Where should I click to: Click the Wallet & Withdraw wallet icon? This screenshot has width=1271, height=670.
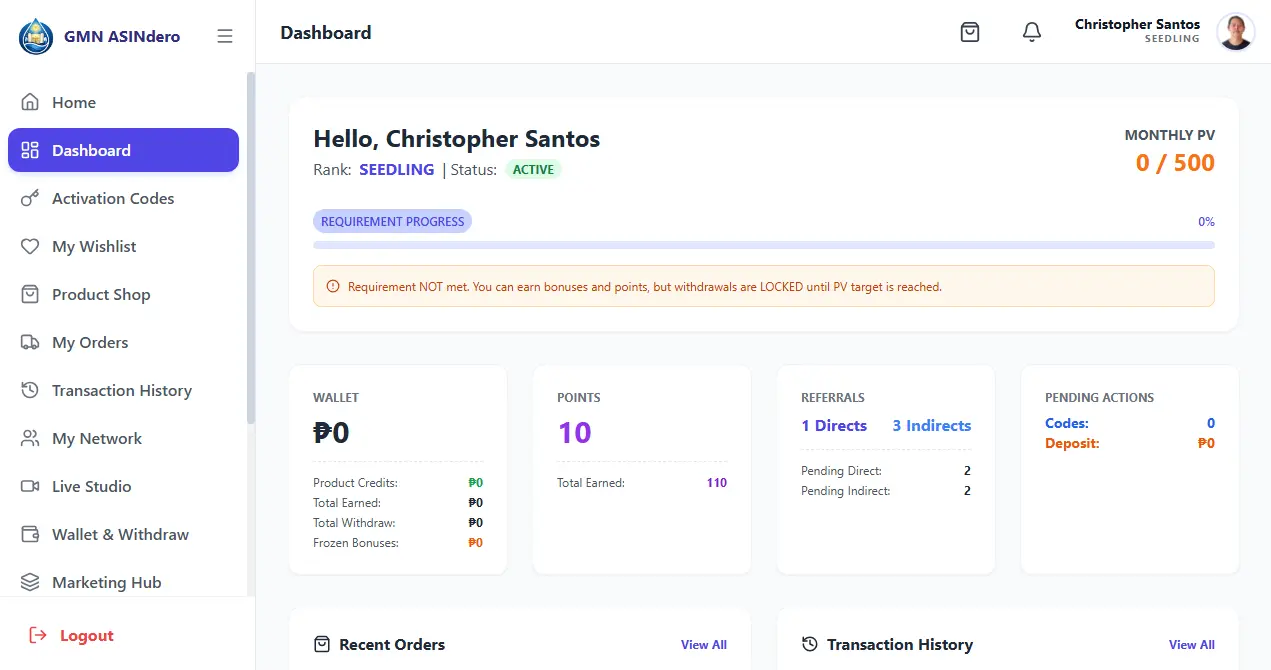(30, 534)
